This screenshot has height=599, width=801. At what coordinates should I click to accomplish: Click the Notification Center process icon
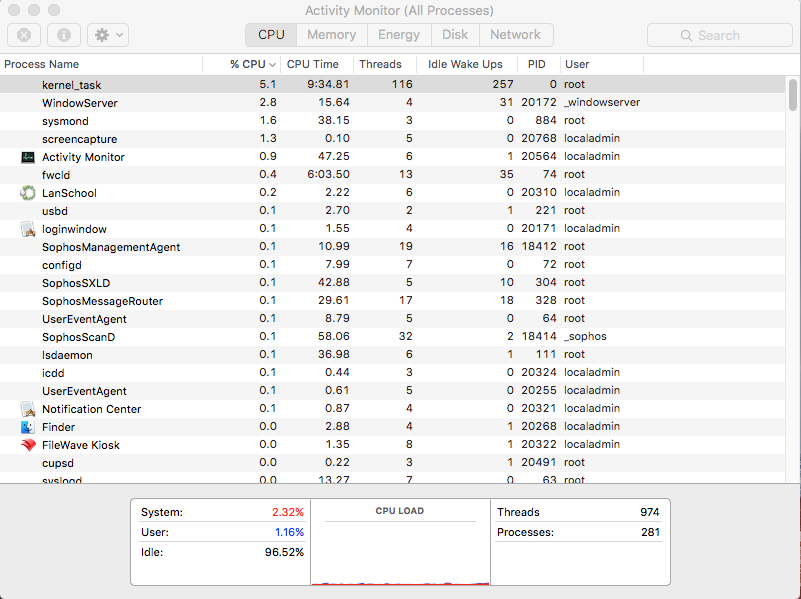28,409
